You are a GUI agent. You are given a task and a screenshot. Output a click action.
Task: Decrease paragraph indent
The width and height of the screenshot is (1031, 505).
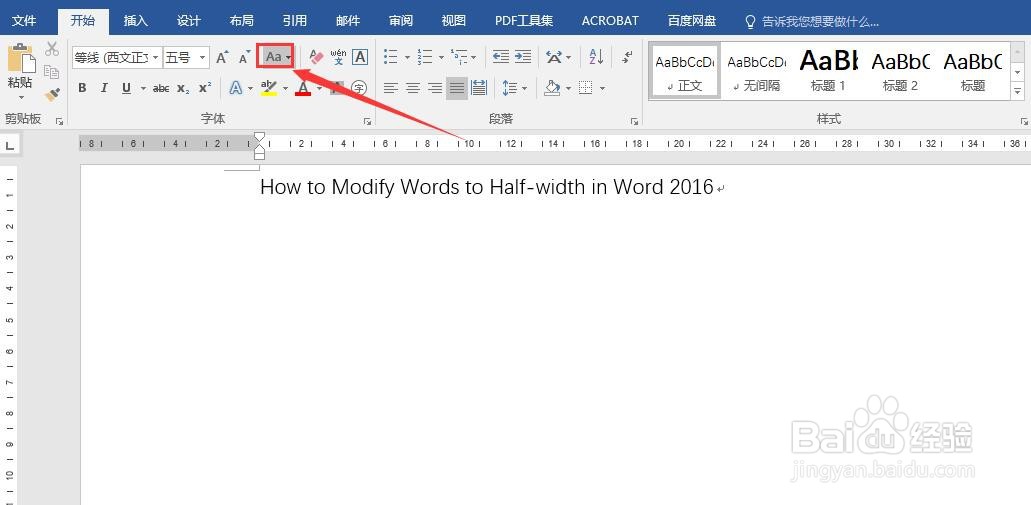(x=501, y=57)
